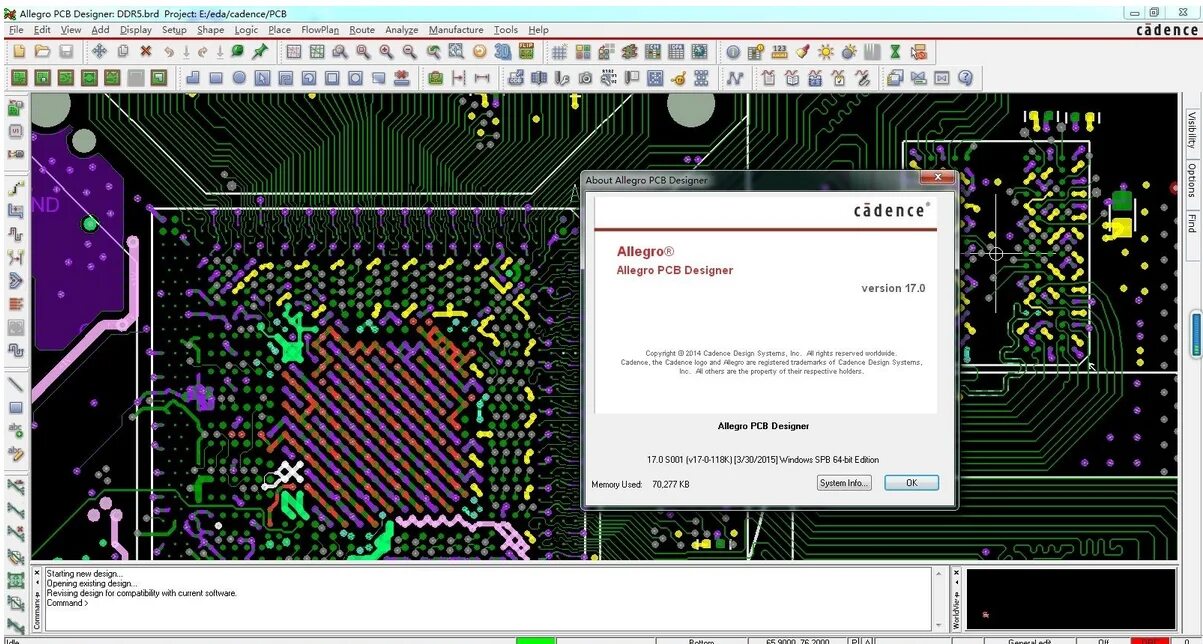The width and height of the screenshot is (1203, 644).
Task: Click the Shape Select arrow icon
Action: click(x=262, y=77)
